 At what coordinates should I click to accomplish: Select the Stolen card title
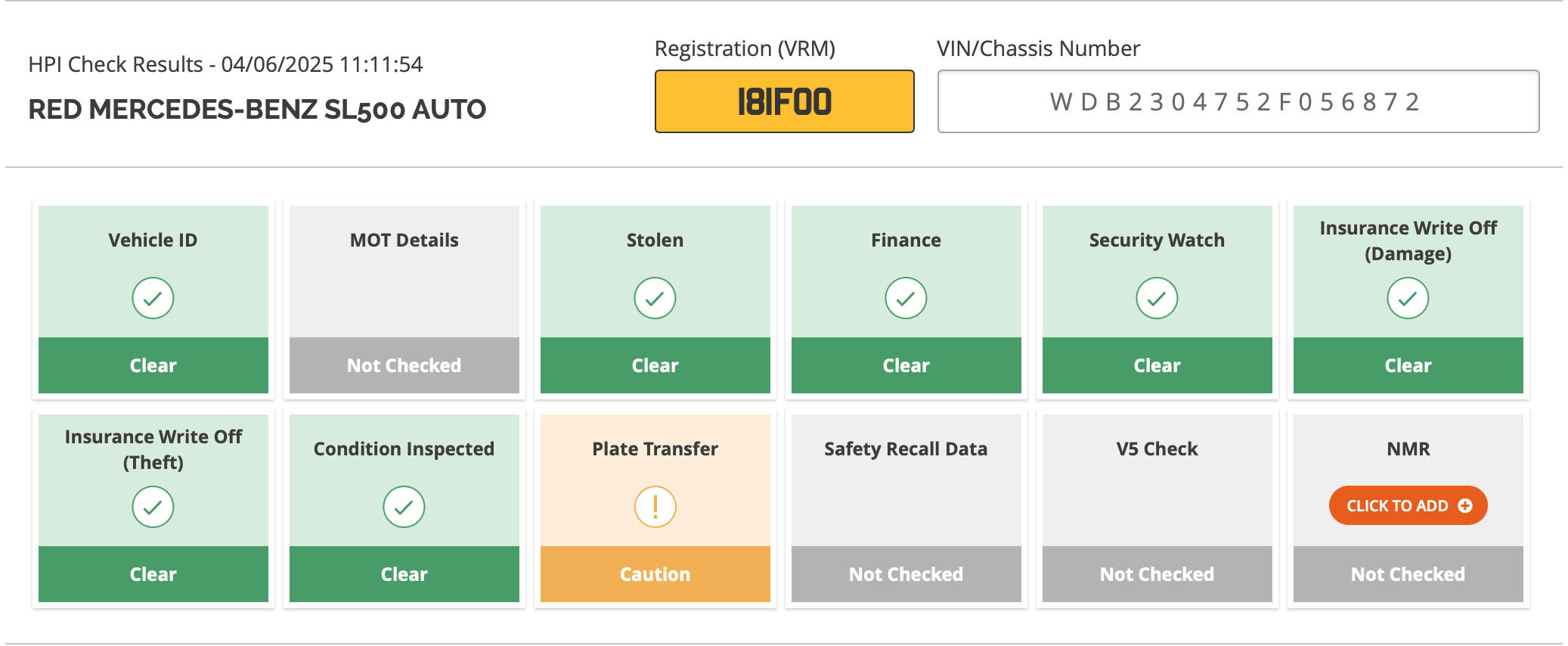(655, 240)
